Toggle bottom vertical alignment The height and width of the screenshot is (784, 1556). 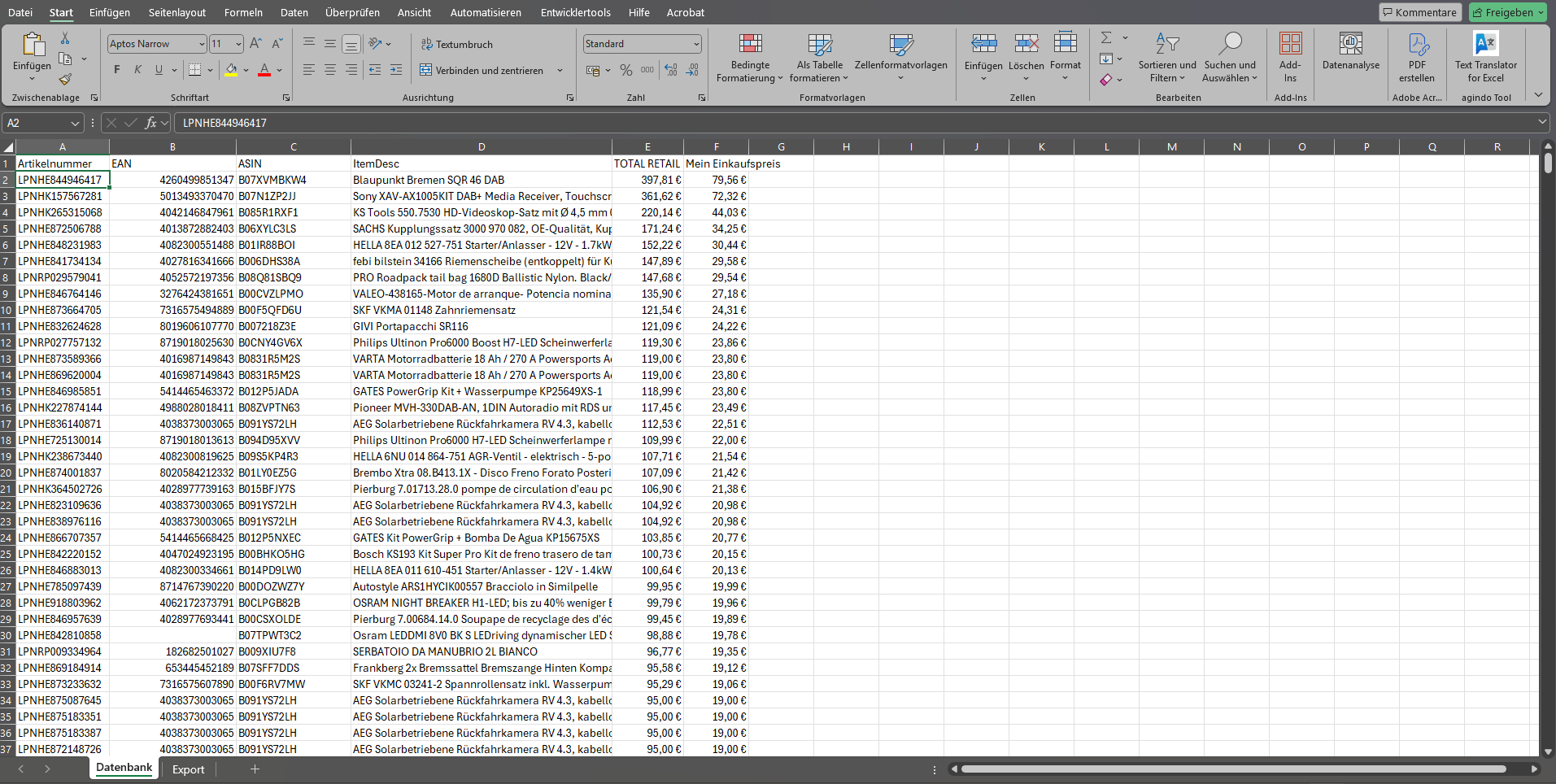pyautogui.click(x=351, y=43)
